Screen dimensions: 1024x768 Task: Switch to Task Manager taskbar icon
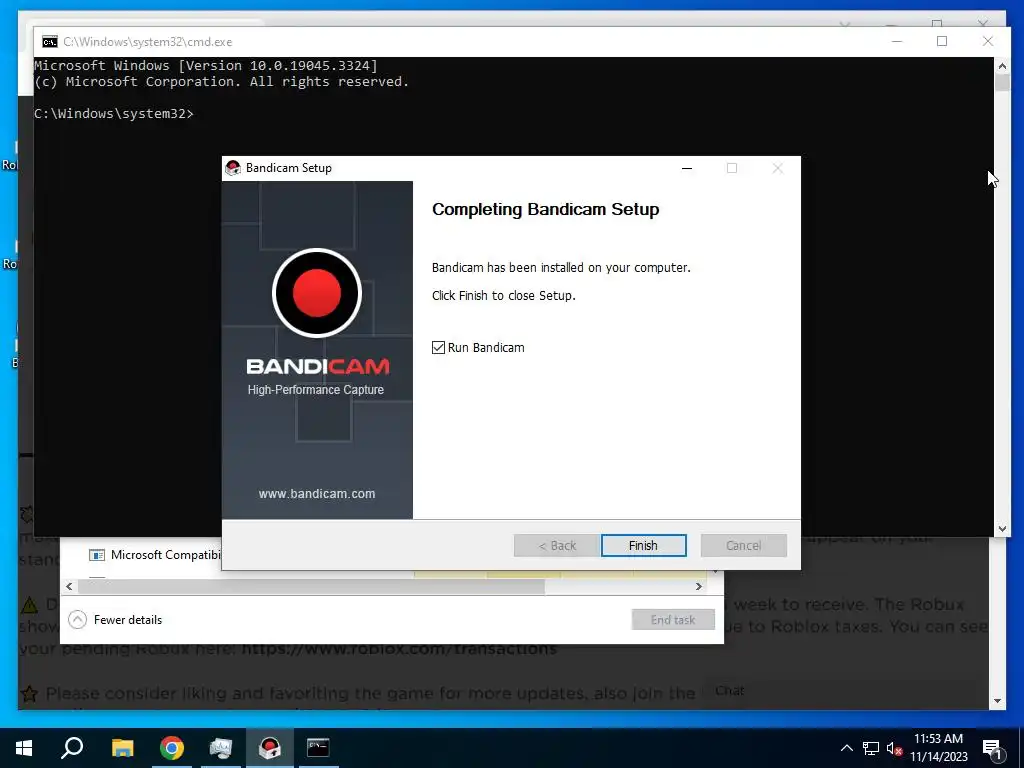(221, 748)
